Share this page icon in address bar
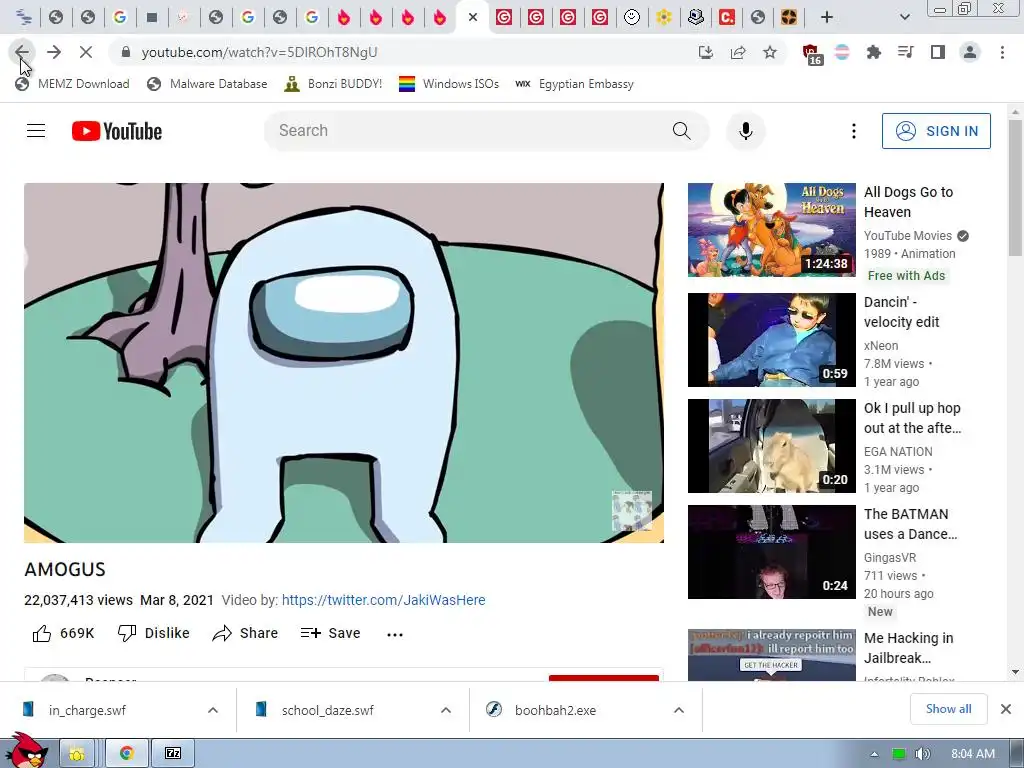This screenshot has width=1024, height=768. click(738, 52)
